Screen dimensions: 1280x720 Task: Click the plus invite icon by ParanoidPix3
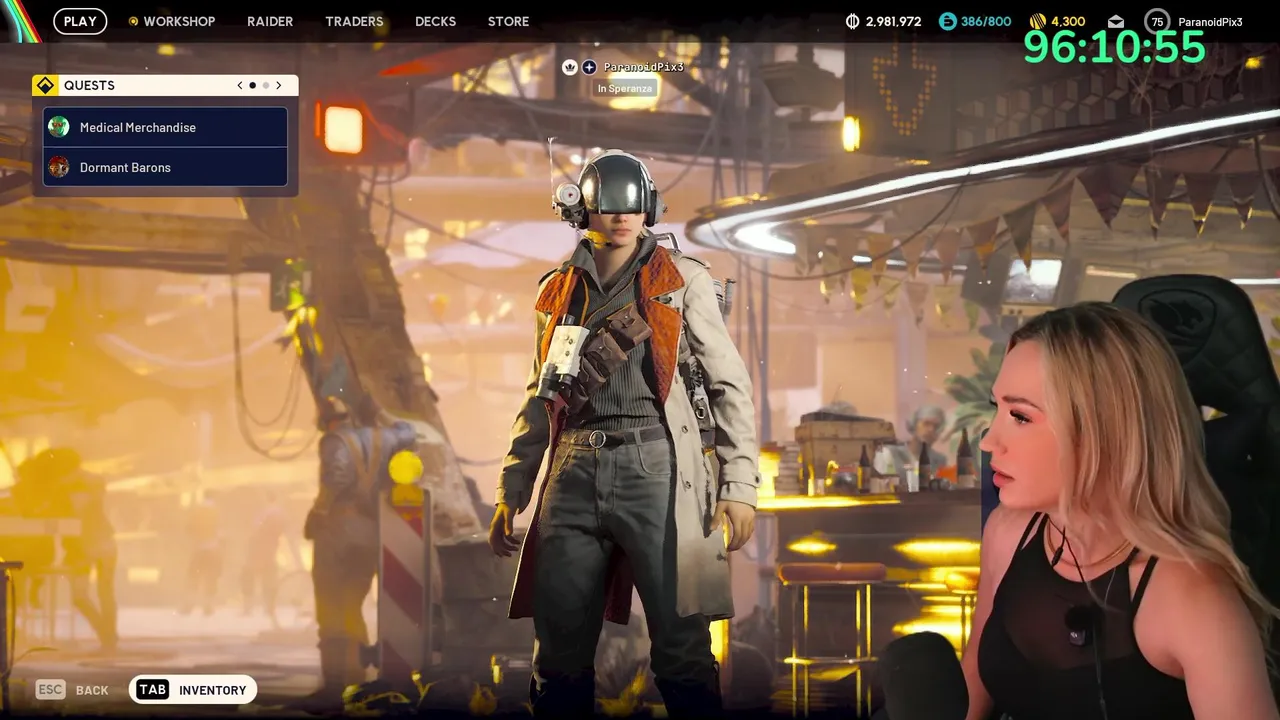[x=589, y=67]
